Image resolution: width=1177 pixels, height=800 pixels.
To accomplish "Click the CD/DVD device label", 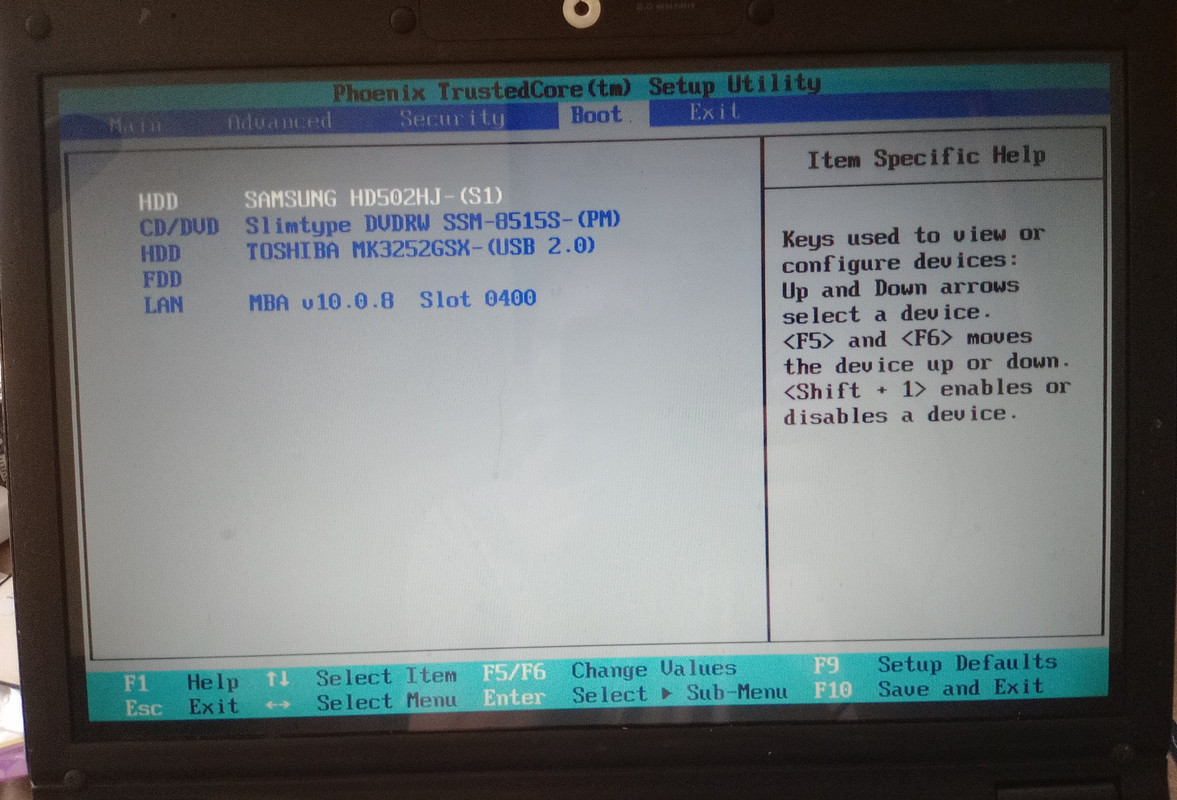I will point(179,227).
